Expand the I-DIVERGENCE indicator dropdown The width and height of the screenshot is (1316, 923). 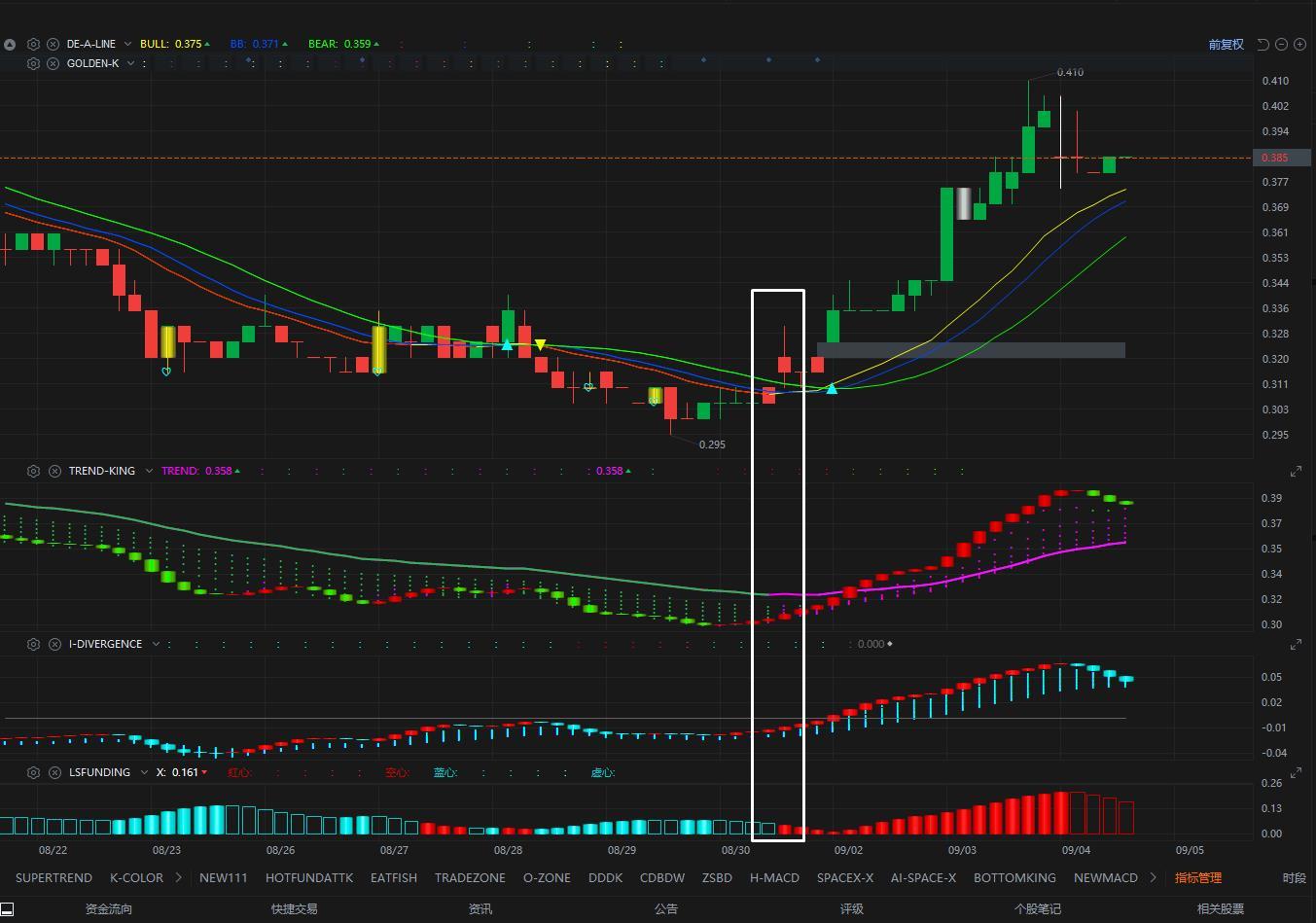[156, 644]
